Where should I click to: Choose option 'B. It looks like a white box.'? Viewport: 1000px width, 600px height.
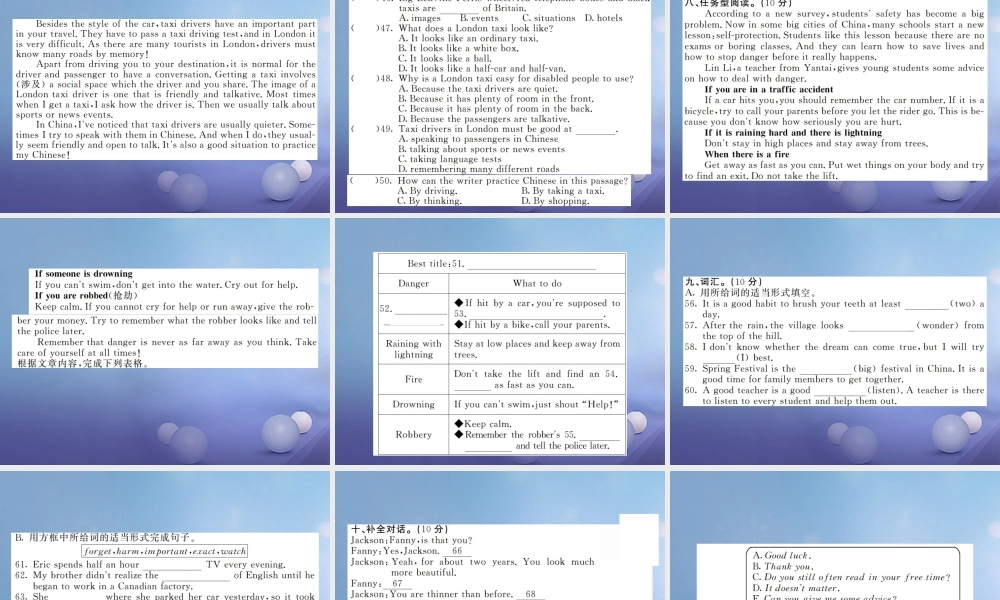click(x=454, y=48)
